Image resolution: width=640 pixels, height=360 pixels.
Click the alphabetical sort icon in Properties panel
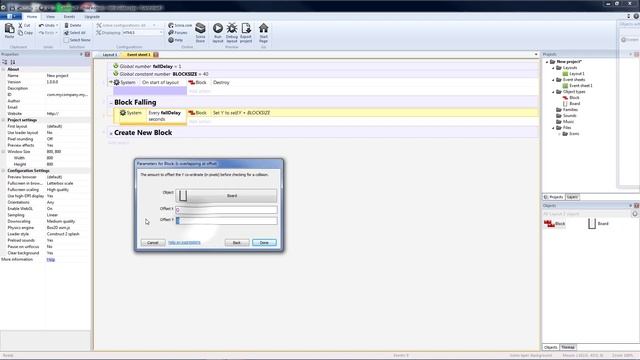click(x=13, y=62)
